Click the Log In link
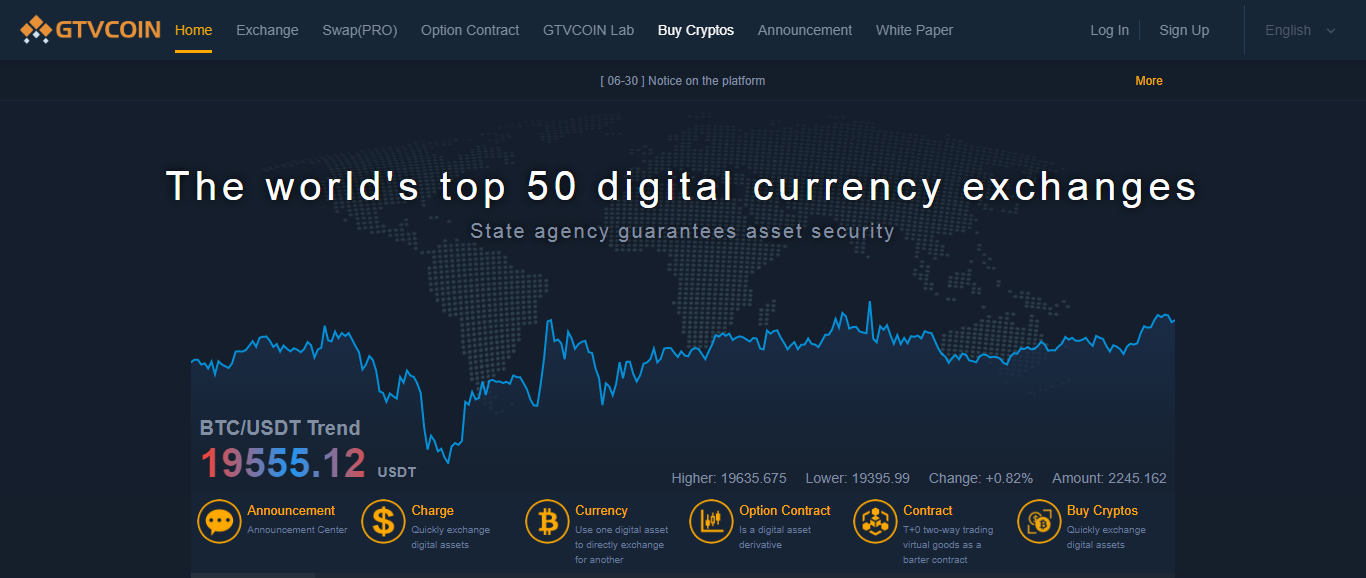1366x578 pixels. pyautogui.click(x=1109, y=30)
